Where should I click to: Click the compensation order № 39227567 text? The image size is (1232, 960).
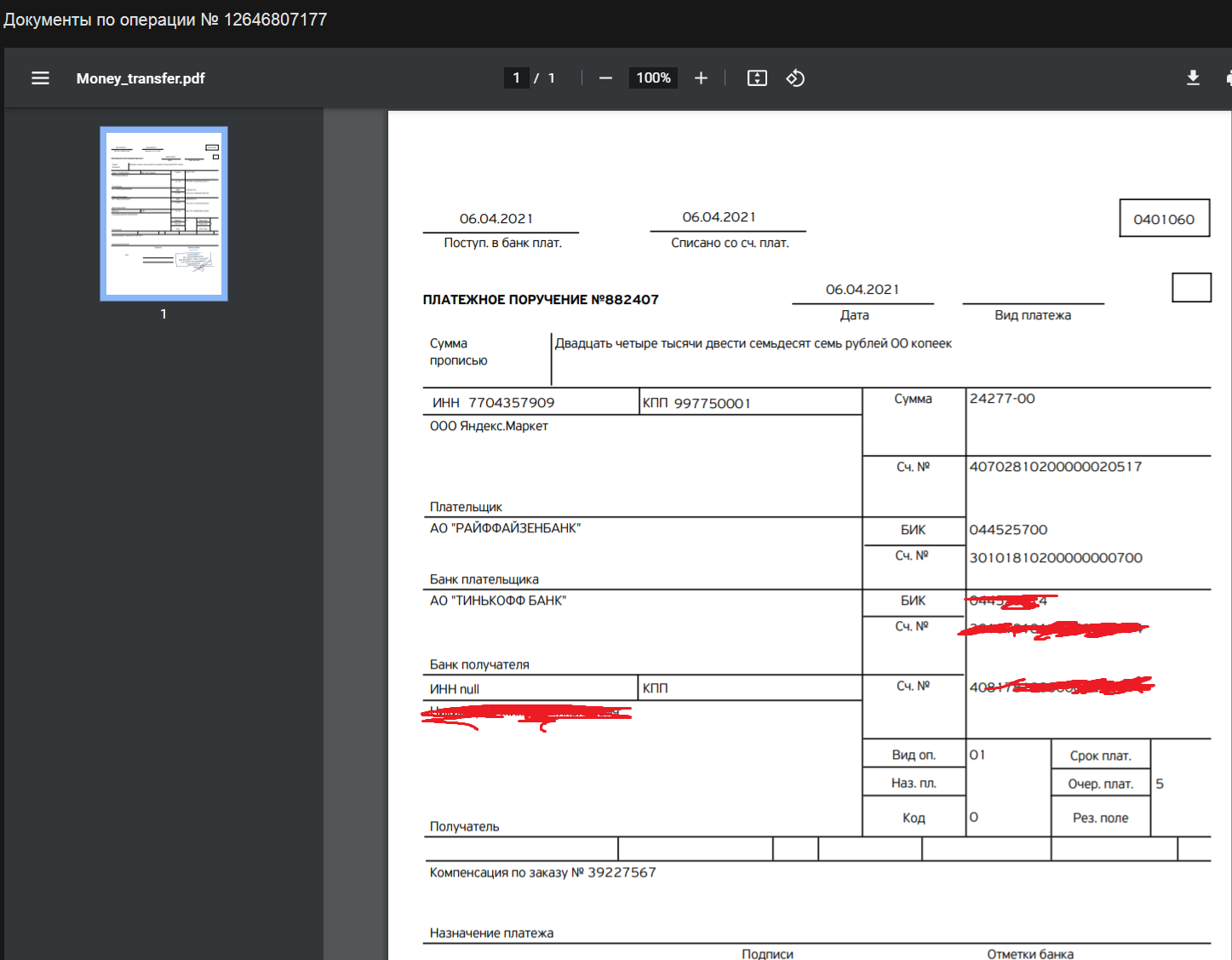point(542,872)
